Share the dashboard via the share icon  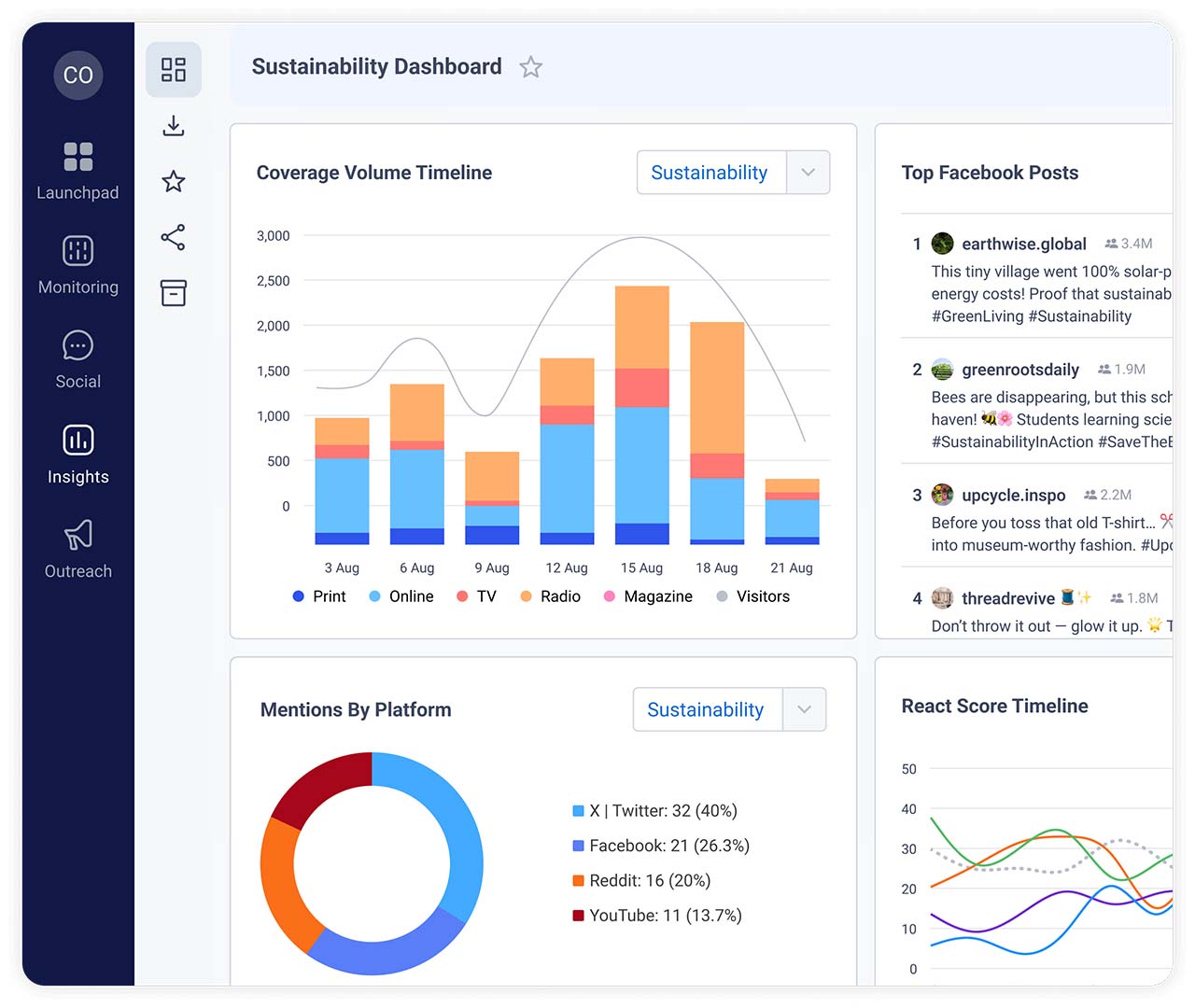point(174,237)
